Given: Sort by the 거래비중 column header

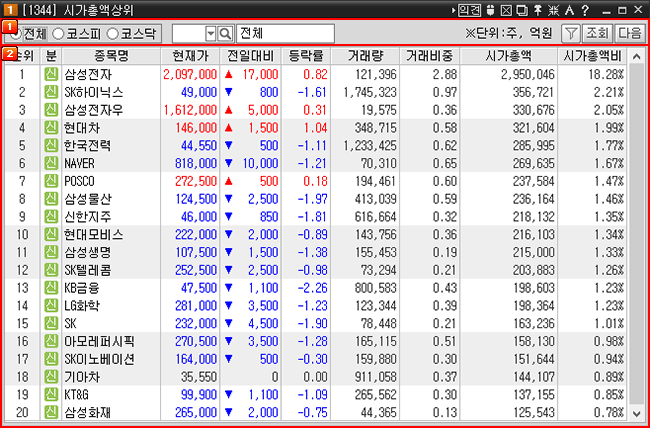Looking at the screenshot, I should coord(429,56).
